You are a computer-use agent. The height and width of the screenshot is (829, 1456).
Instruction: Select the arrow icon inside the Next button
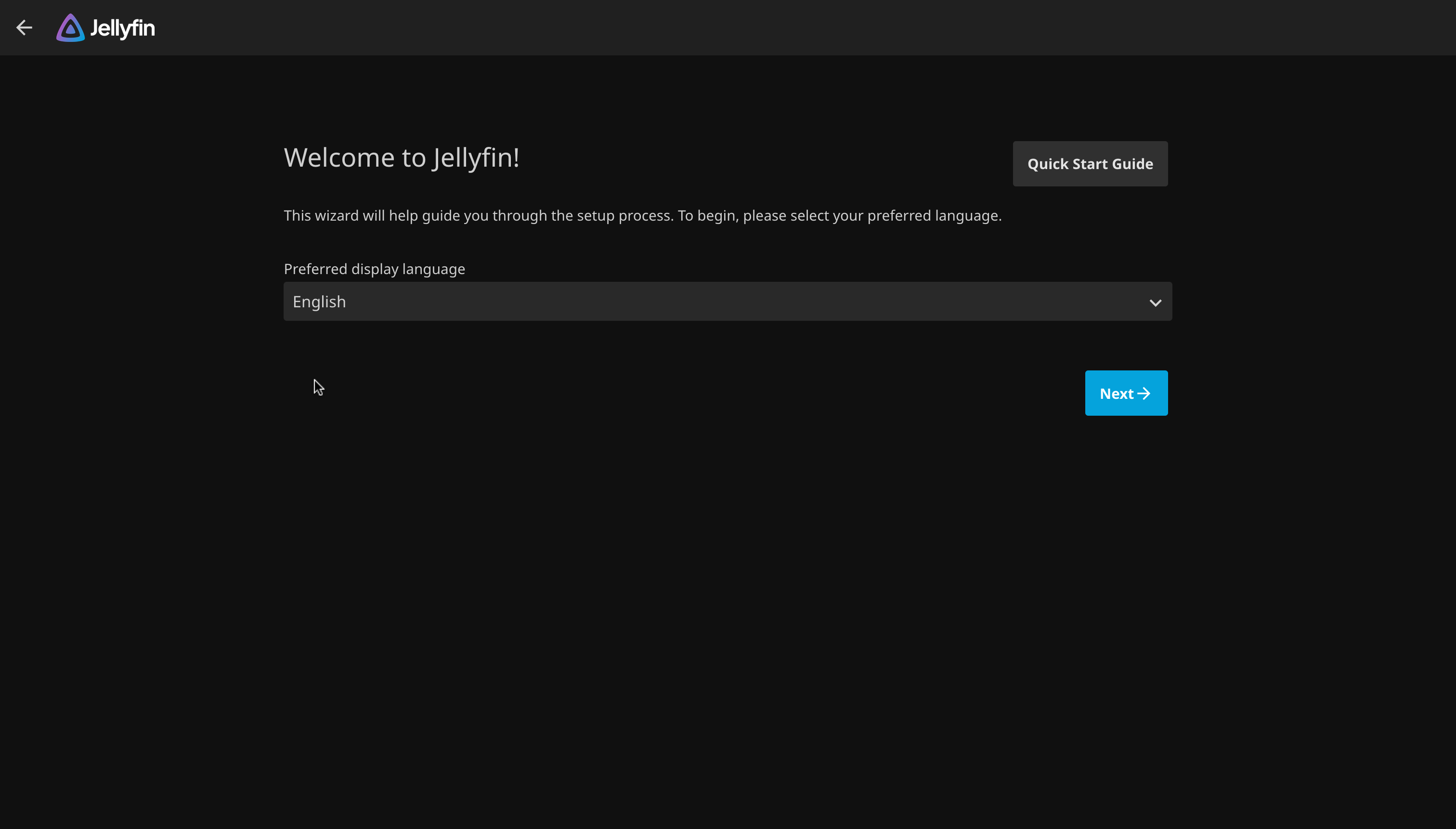[x=1145, y=393]
